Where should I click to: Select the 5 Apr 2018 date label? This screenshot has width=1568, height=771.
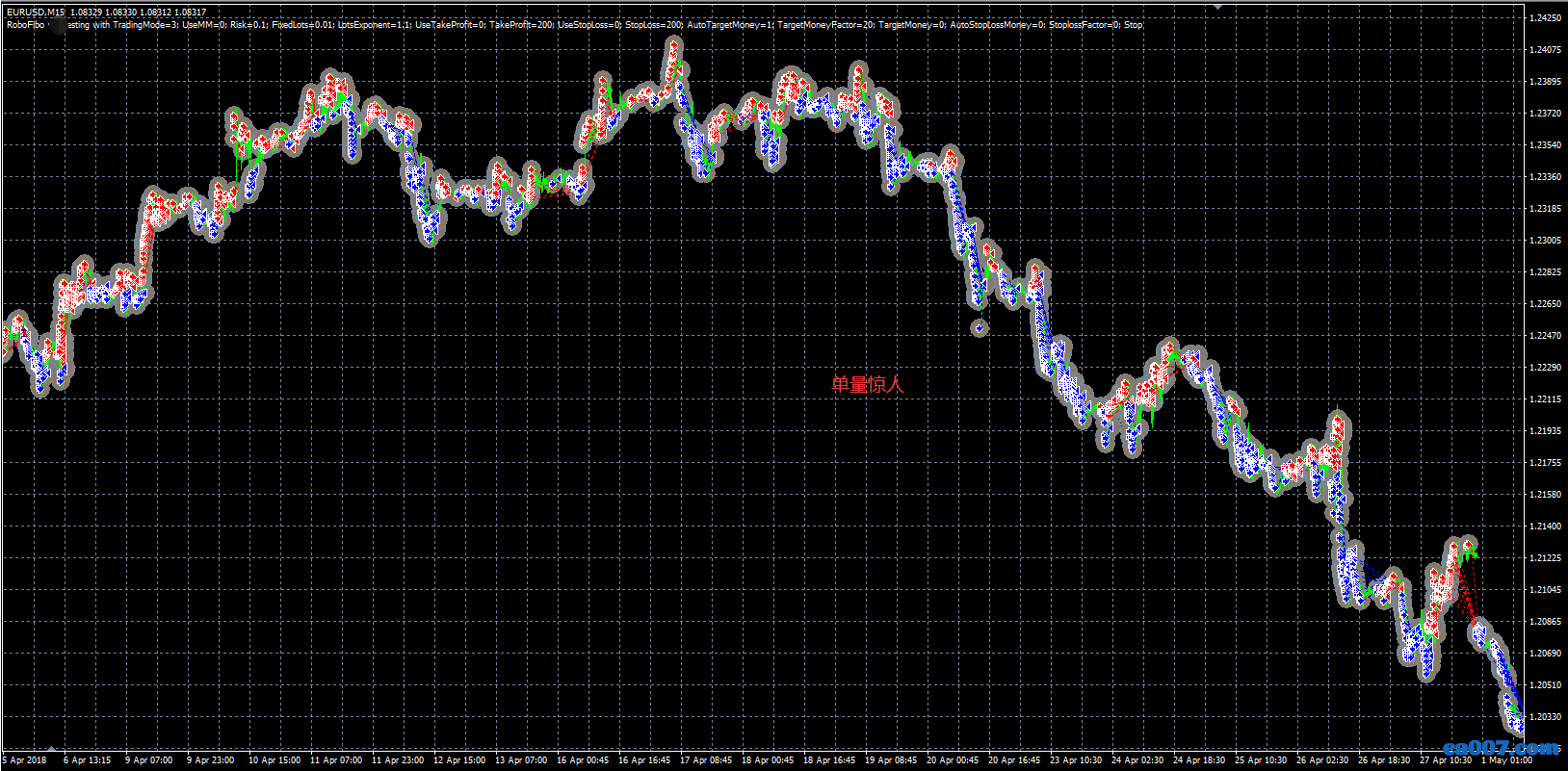(x=25, y=760)
